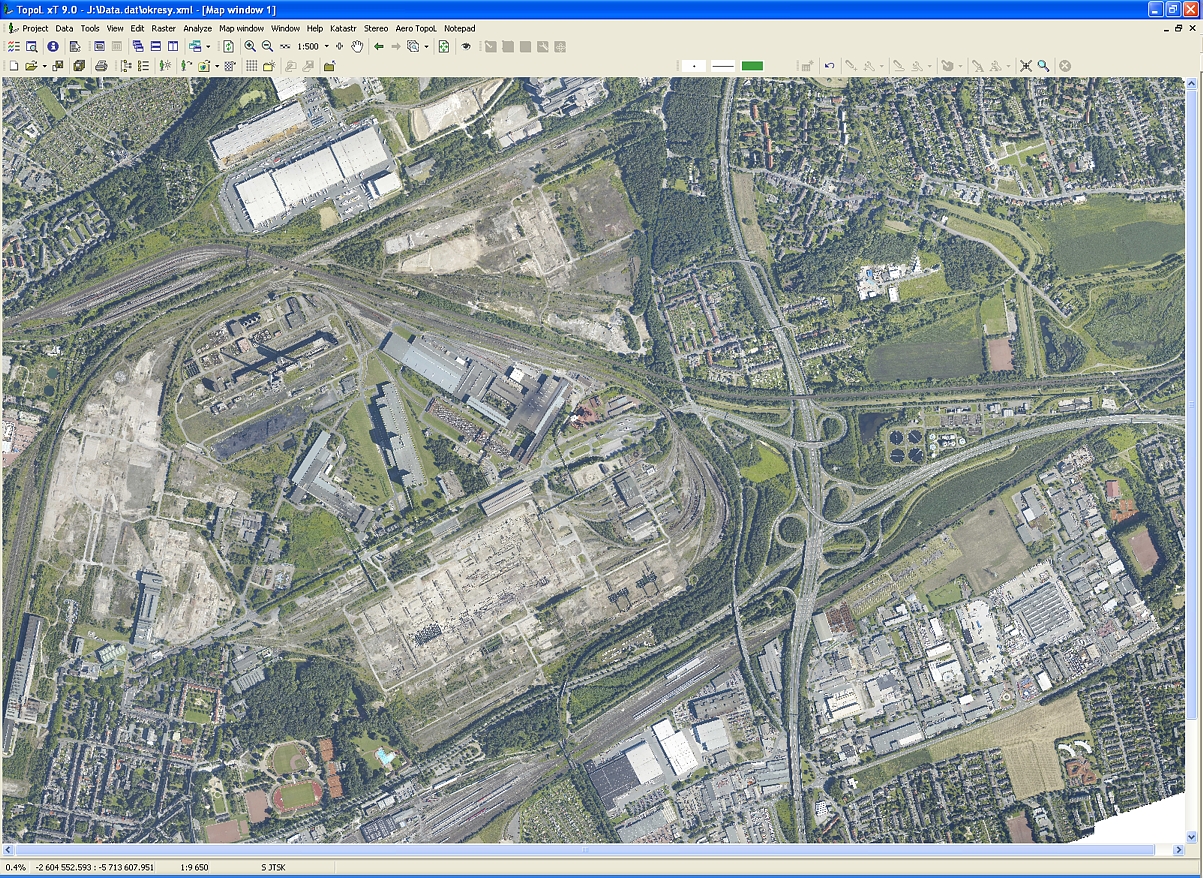This screenshot has height=878, width=1203.
Task: Click the zoom in magnifier icon
Action: pyautogui.click(x=250, y=47)
